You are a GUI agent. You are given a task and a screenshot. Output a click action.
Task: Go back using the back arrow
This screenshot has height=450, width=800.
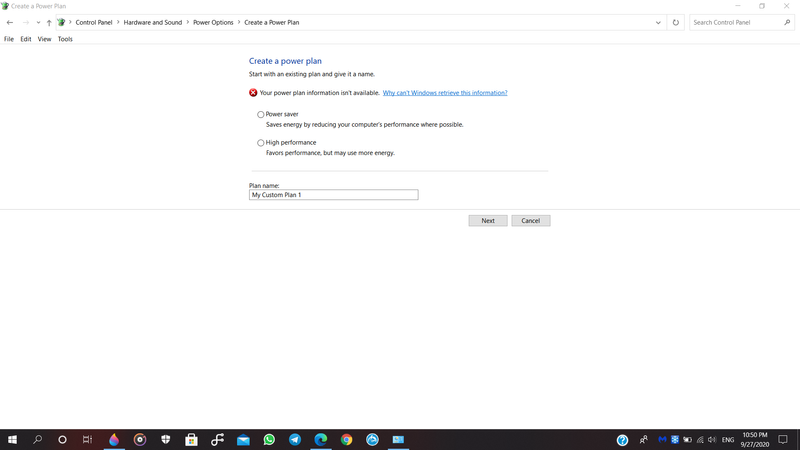[10, 22]
